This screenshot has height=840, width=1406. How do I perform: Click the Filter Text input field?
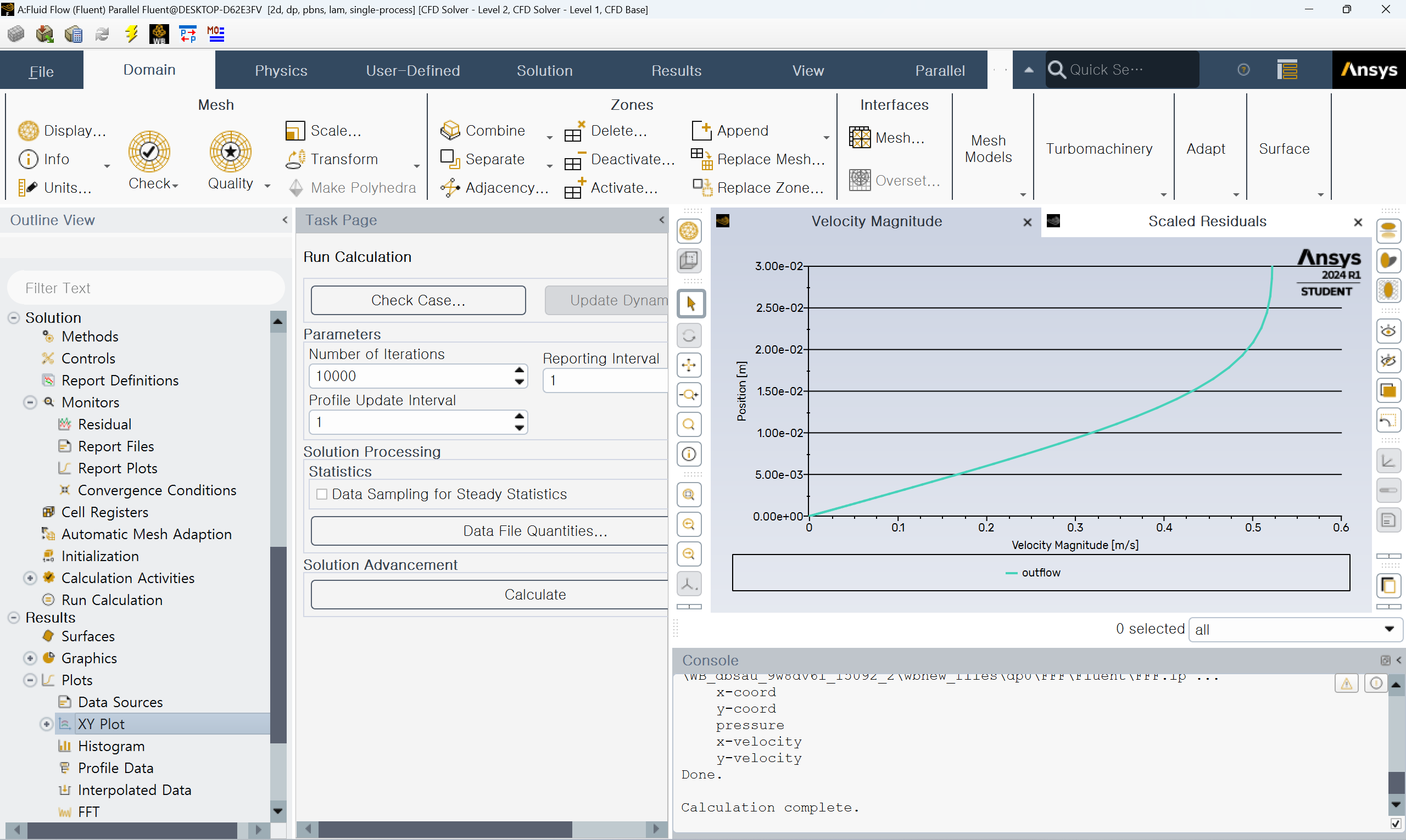[x=146, y=288]
